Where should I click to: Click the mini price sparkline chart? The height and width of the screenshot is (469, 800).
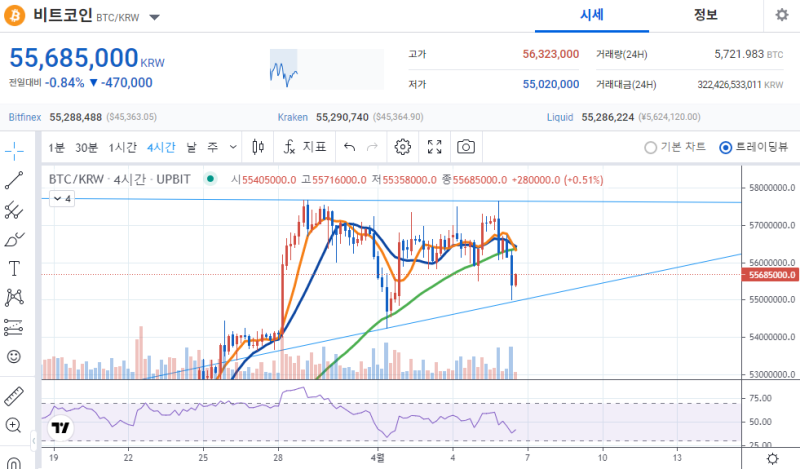[x=327, y=69]
